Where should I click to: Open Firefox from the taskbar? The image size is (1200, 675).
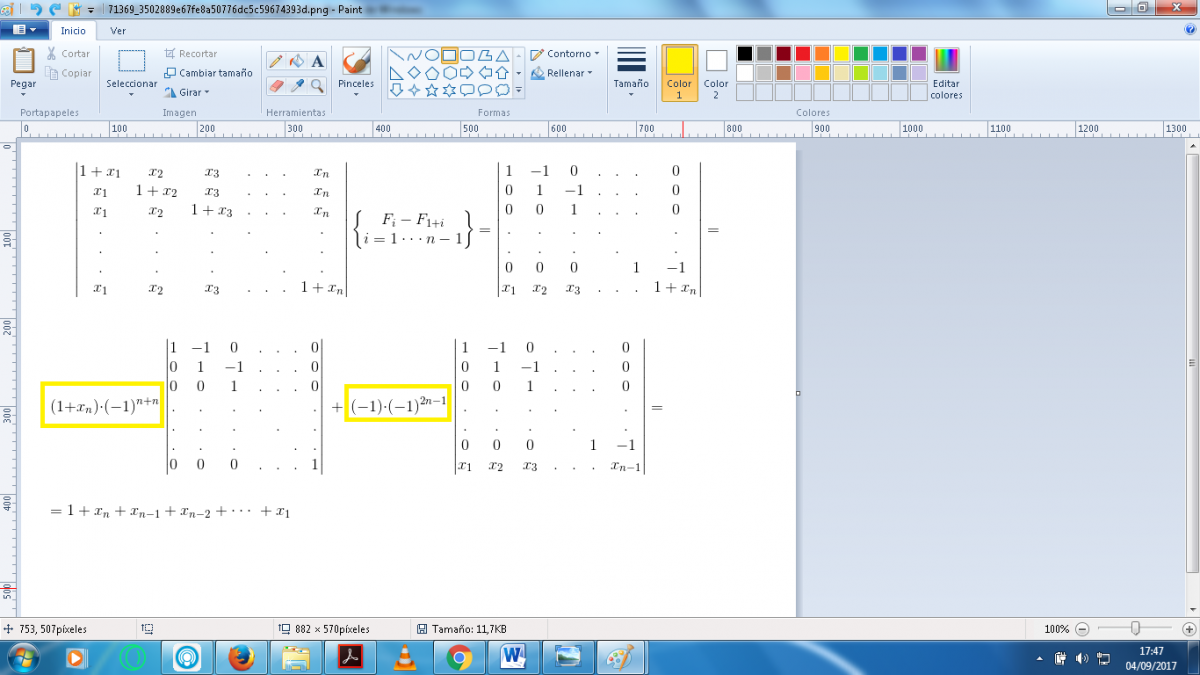tap(241, 657)
